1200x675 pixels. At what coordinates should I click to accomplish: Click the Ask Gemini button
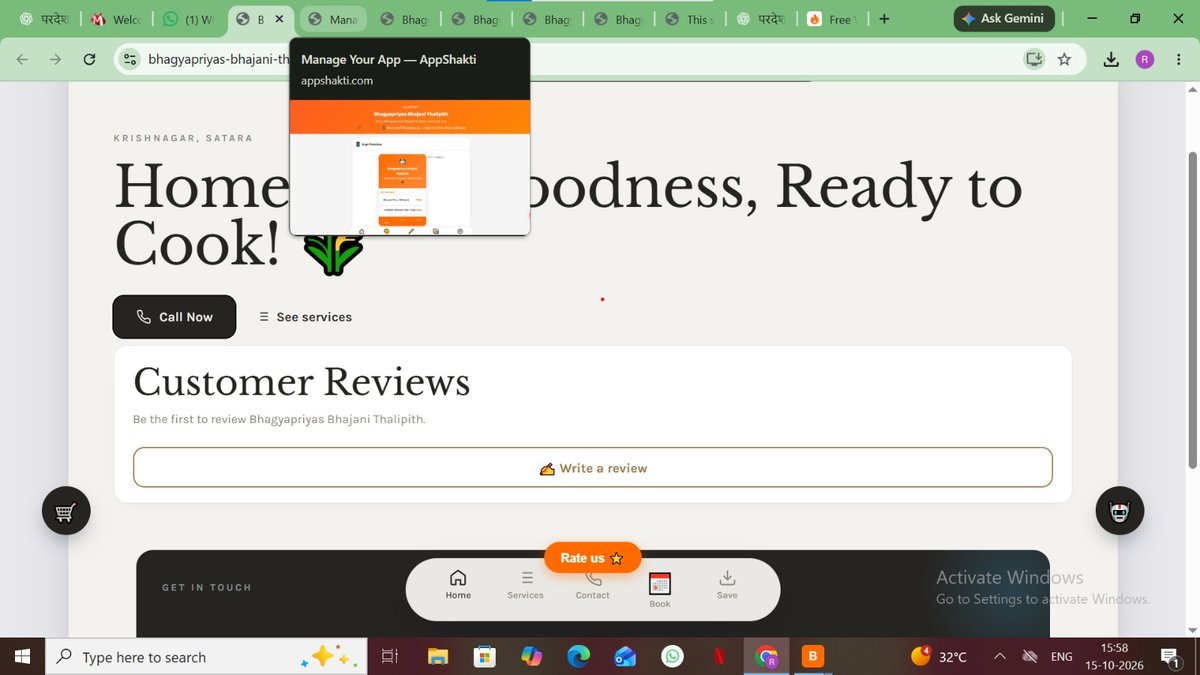[1003, 18]
